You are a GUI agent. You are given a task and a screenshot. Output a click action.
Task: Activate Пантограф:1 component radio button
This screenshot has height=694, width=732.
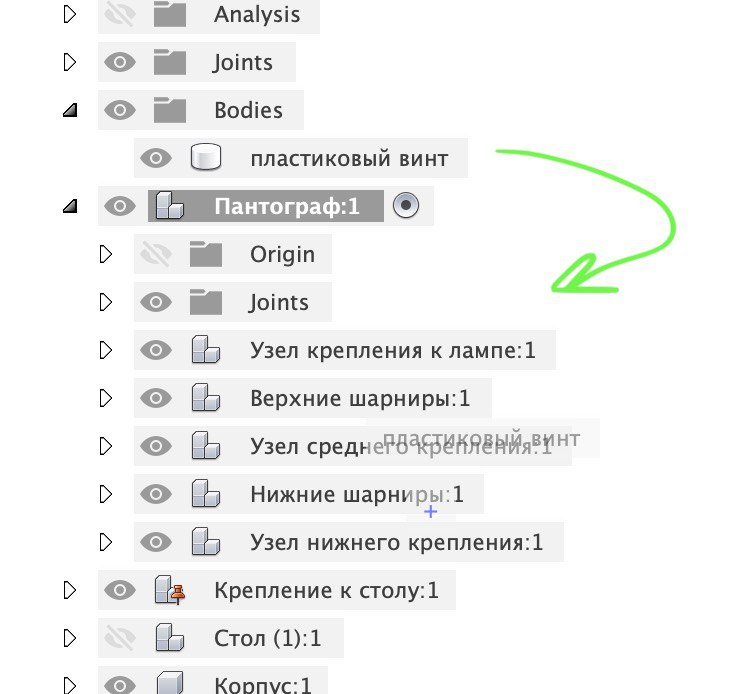pos(406,206)
